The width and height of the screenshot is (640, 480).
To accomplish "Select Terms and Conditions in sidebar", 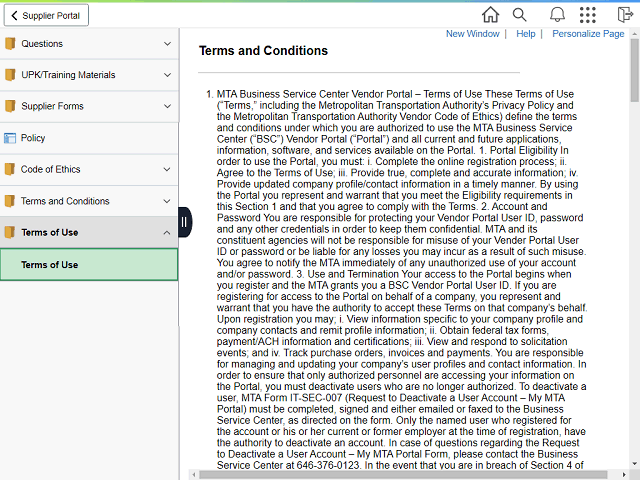I will click(x=89, y=201).
